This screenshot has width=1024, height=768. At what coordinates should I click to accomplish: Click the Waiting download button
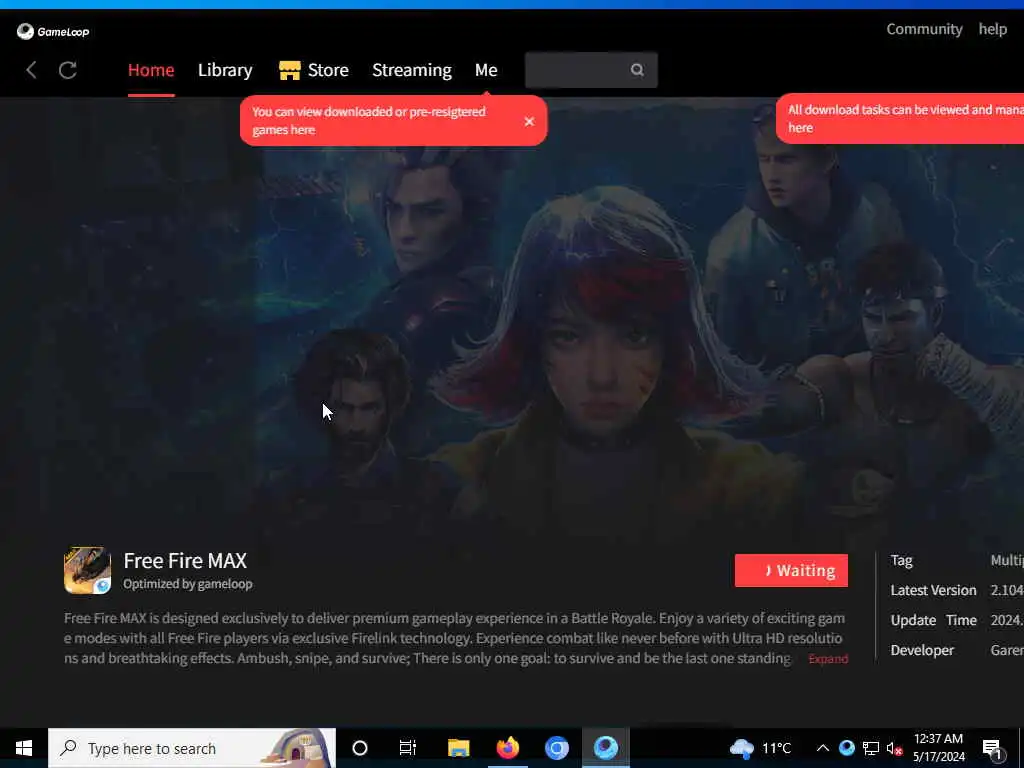(791, 570)
